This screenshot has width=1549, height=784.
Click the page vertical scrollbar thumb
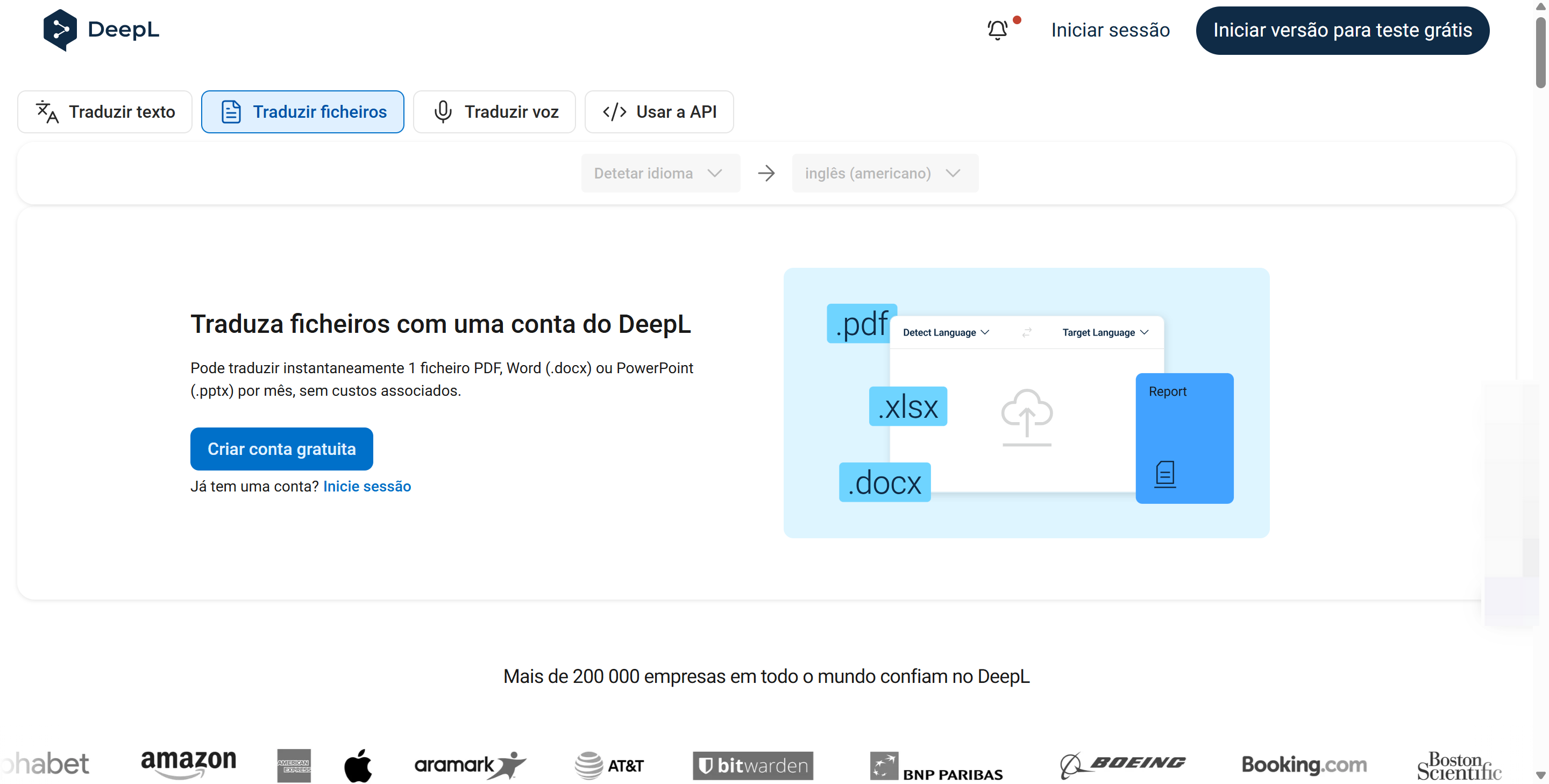[1540, 52]
